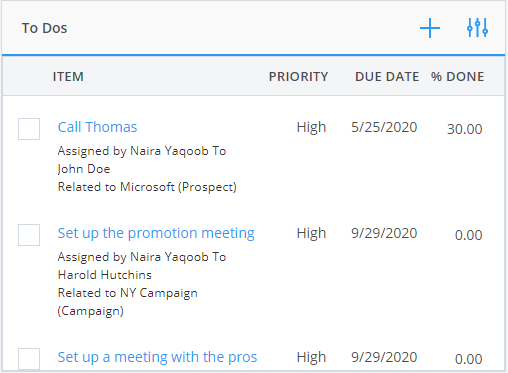Image resolution: width=508 pixels, height=373 pixels.
Task: Open the Call Thomas task link
Action: click(x=97, y=127)
